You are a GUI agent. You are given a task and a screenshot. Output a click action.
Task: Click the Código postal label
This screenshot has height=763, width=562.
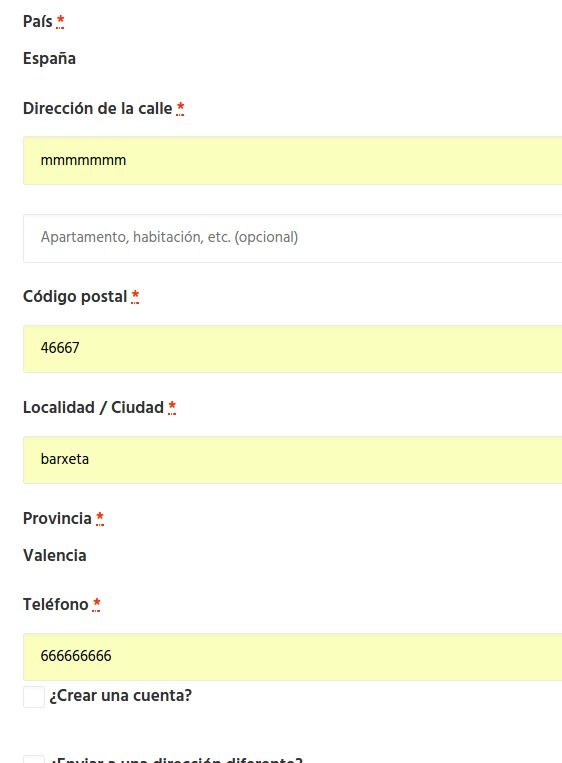(75, 296)
